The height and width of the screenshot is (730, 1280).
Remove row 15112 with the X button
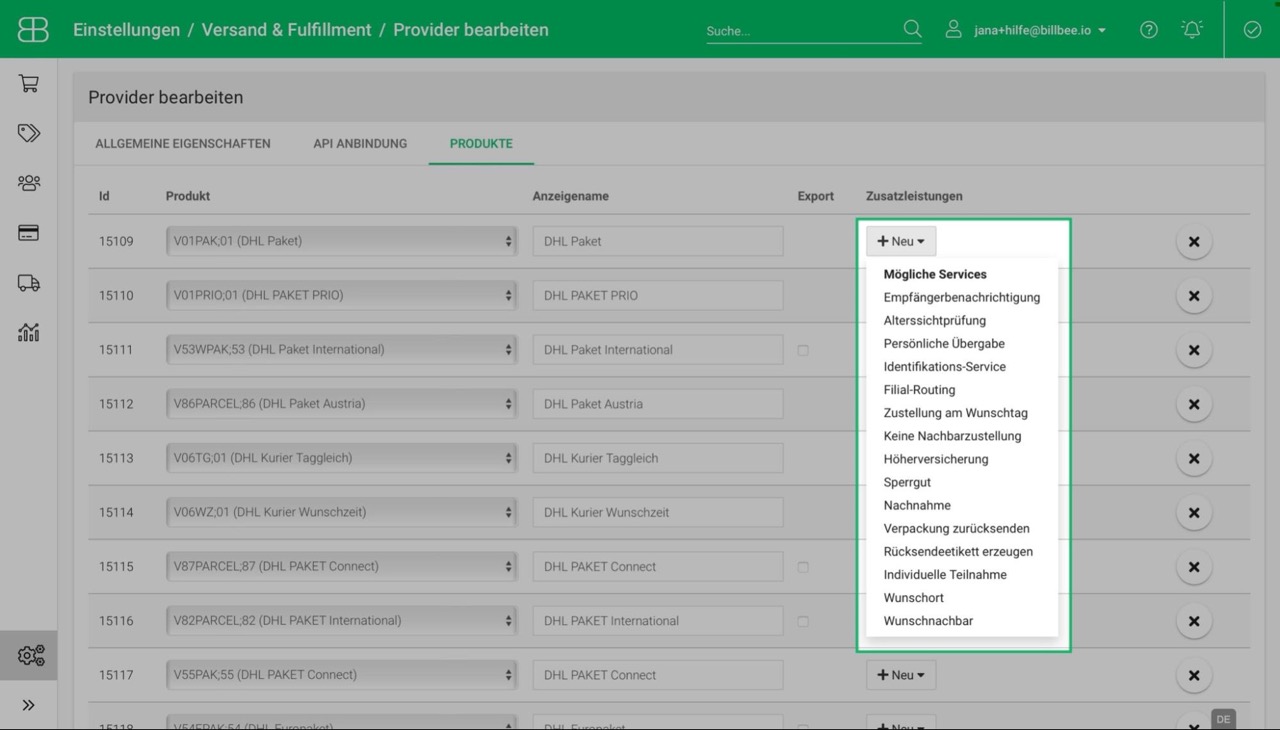pyautogui.click(x=1194, y=404)
